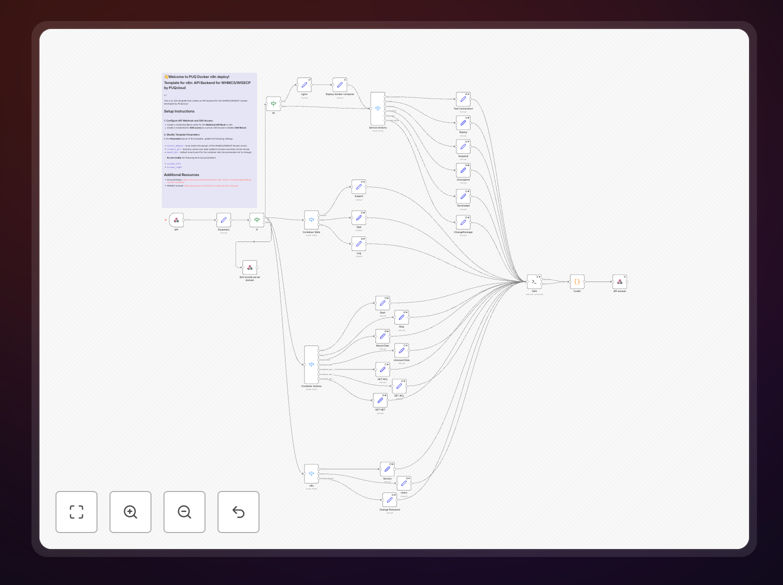Select the API webhook trigger node
Screen dimensions: 783x585
176,220
